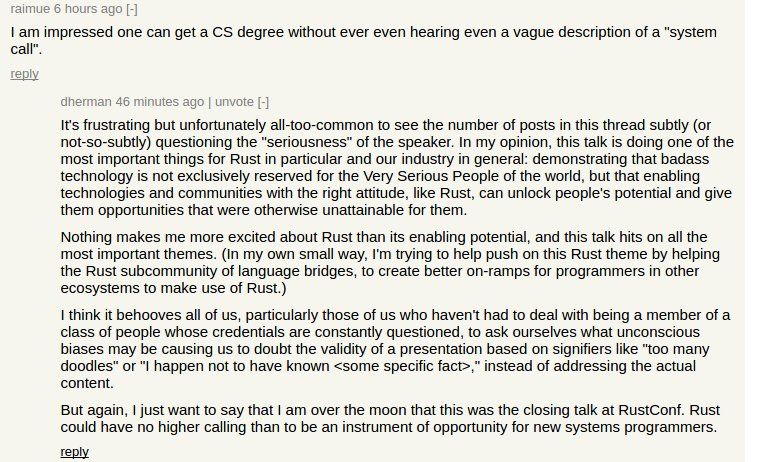Click the paragraph starting "But again, I just want"
767x462 pixels.
pos(390,418)
